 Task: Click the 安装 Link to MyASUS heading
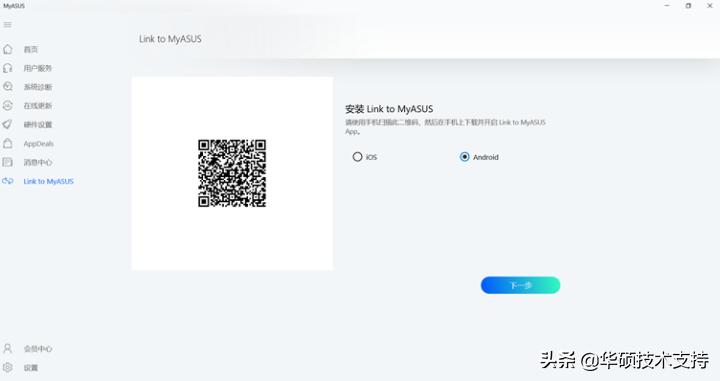(x=389, y=109)
